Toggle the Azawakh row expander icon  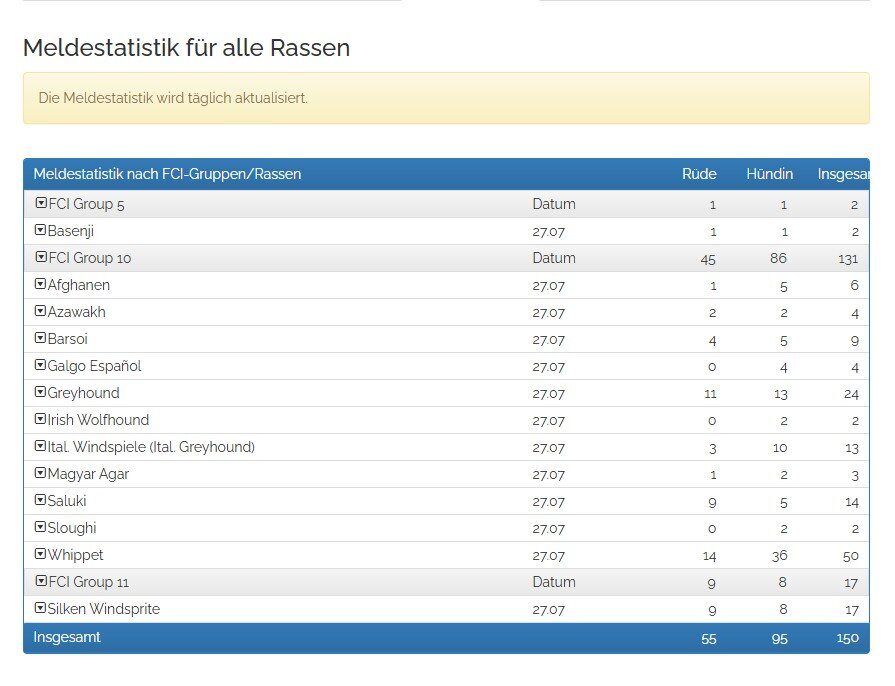(x=40, y=310)
